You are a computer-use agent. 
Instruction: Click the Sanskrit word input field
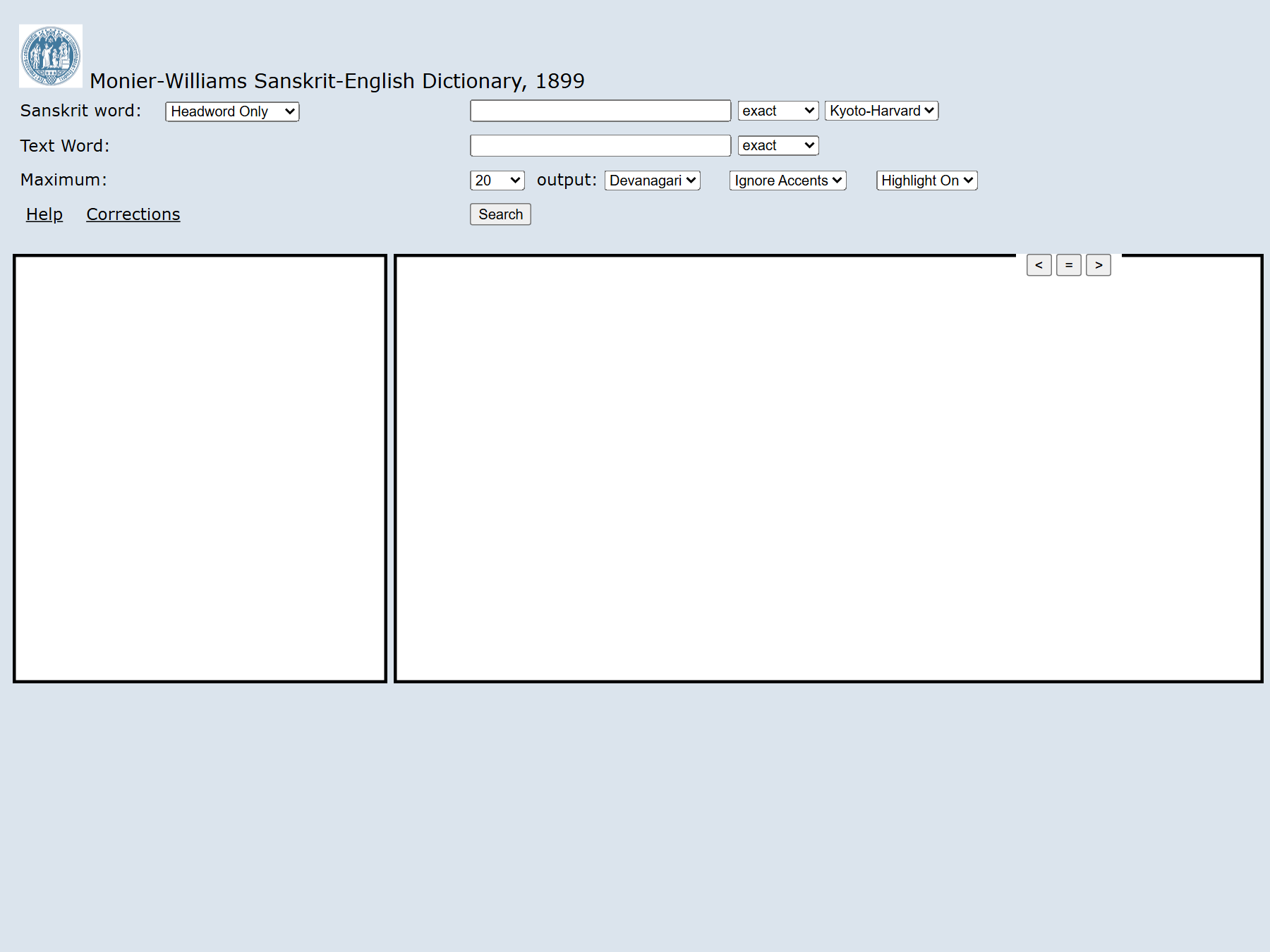pyautogui.click(x=600, y=111)
